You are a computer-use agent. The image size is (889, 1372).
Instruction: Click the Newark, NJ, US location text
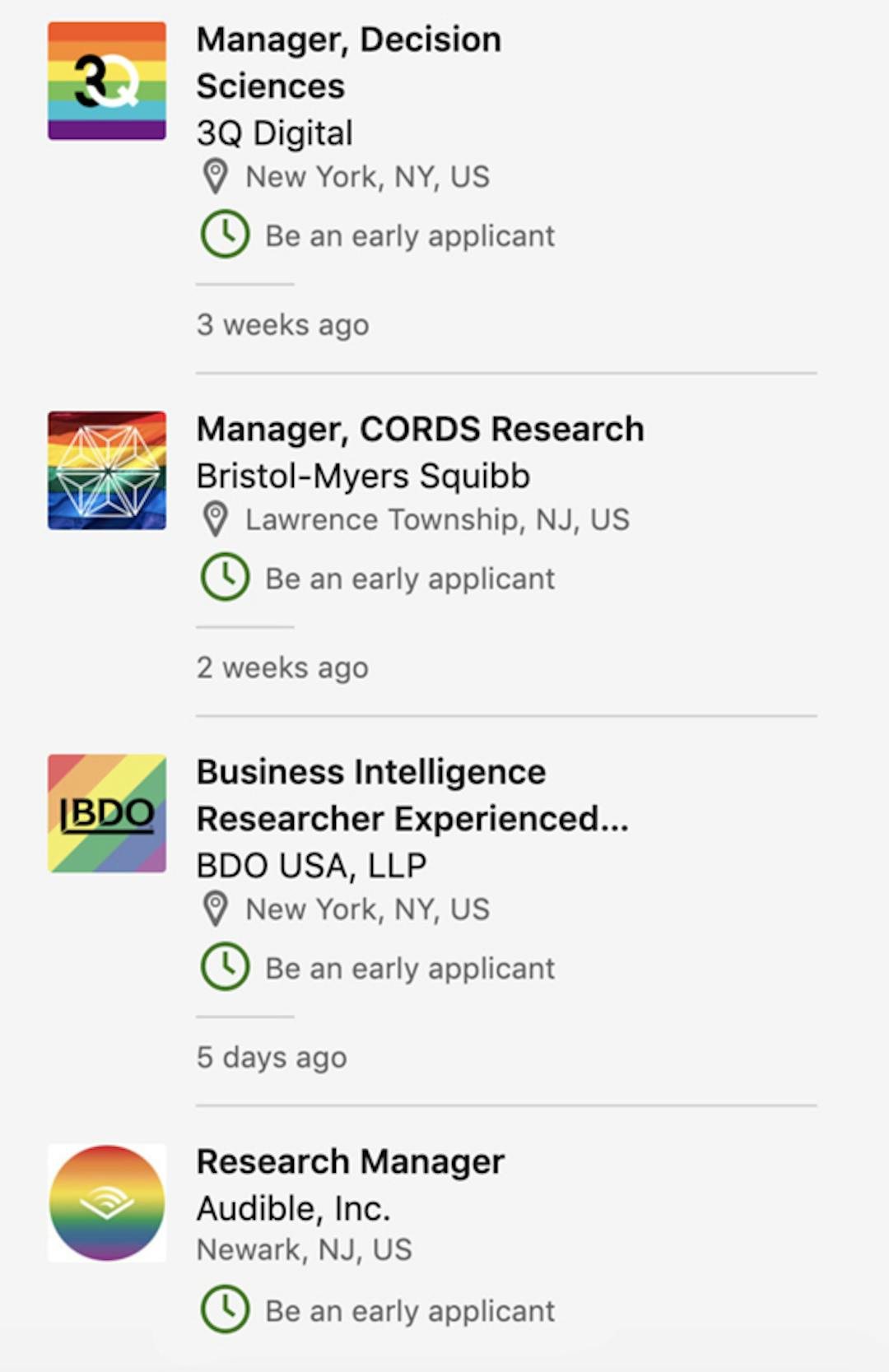pyautogui.click(x=304, y=1249)
